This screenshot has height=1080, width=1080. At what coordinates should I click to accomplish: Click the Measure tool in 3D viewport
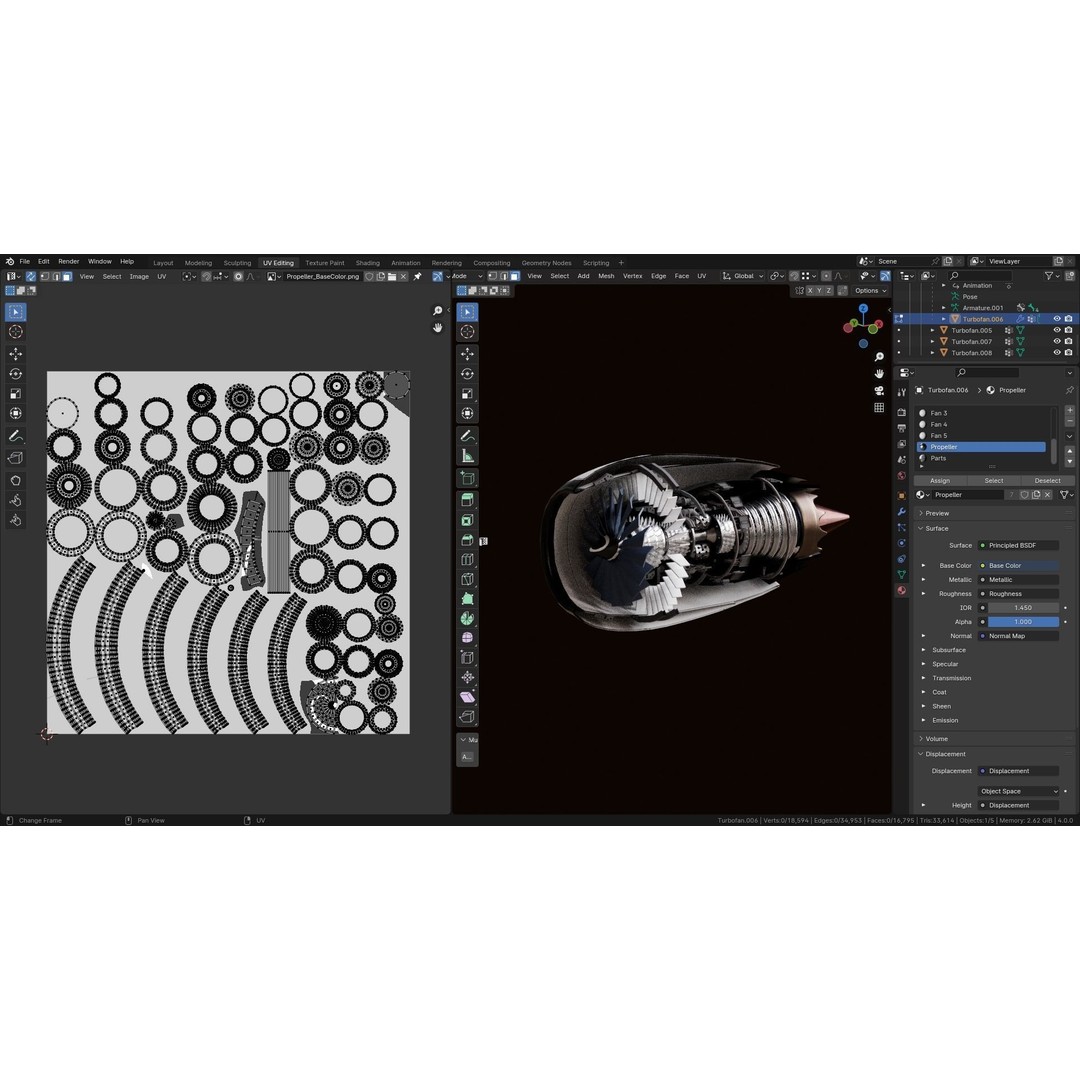467,456
